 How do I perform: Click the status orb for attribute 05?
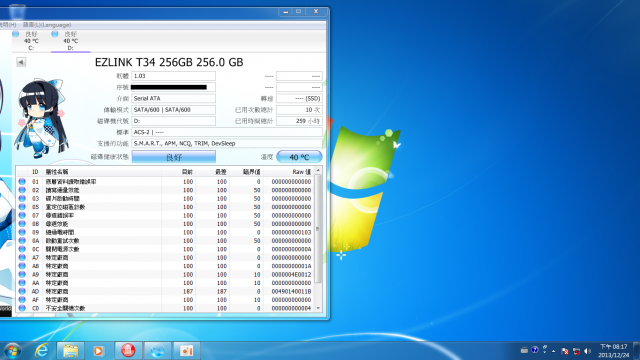coord(22,207)
